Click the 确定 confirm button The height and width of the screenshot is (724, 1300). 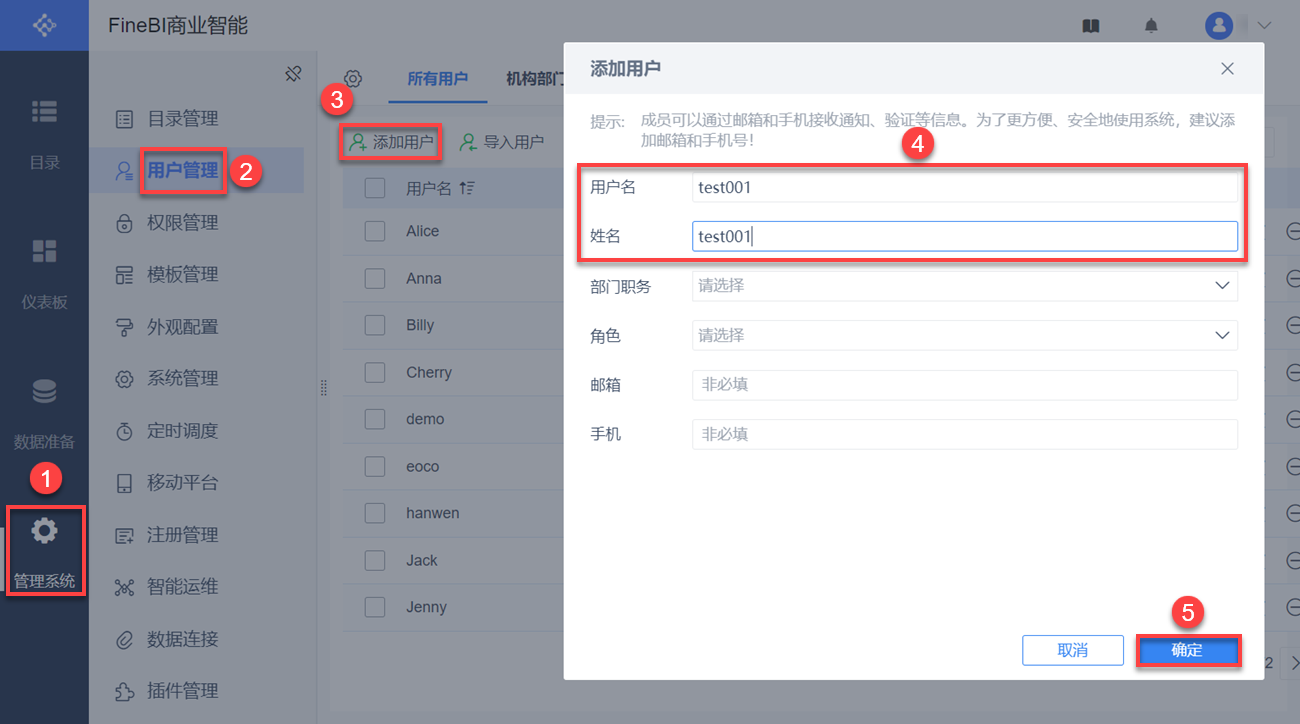[x=1187, y=650]
